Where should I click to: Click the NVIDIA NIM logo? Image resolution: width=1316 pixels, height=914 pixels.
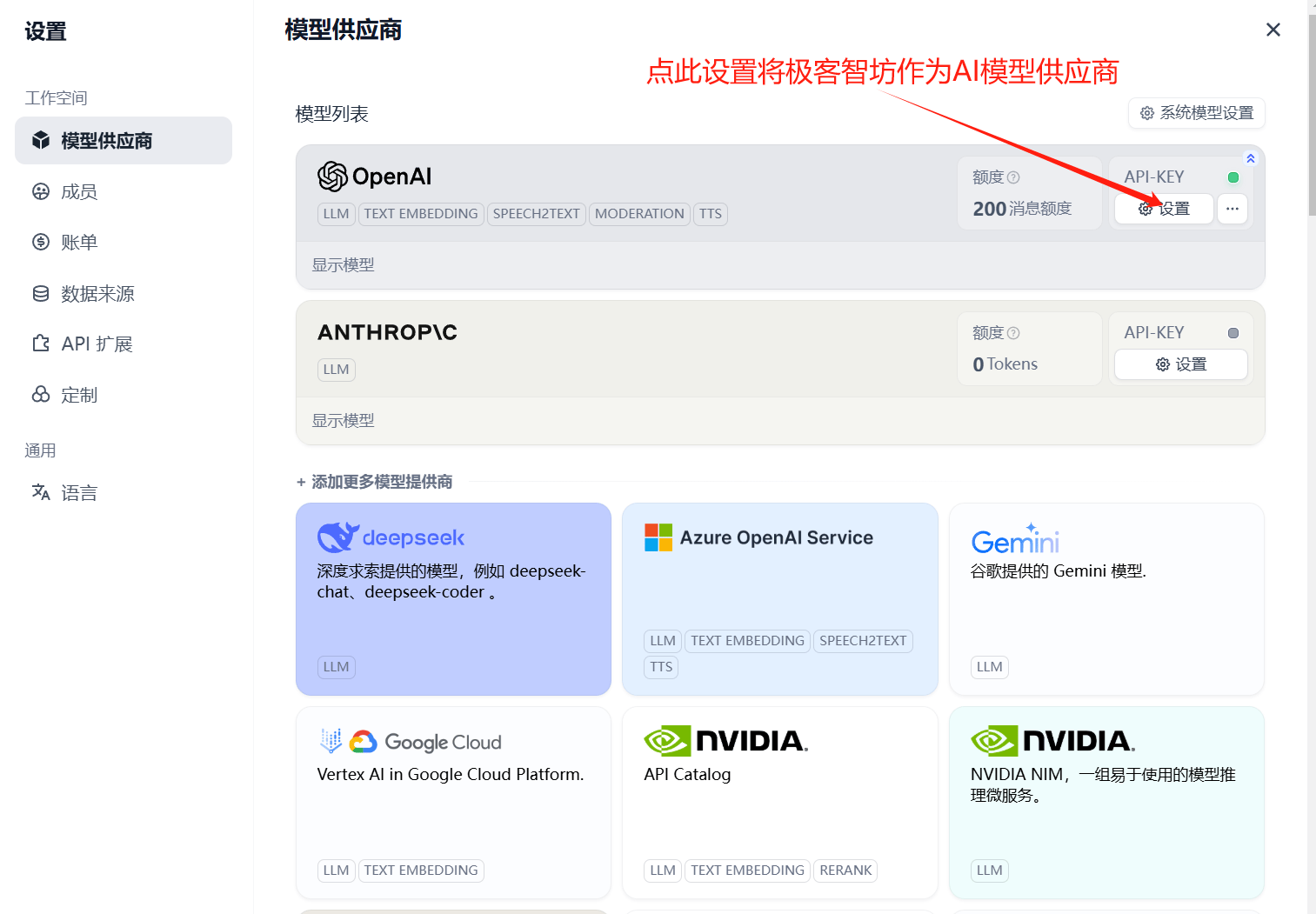click(1052, 741)
